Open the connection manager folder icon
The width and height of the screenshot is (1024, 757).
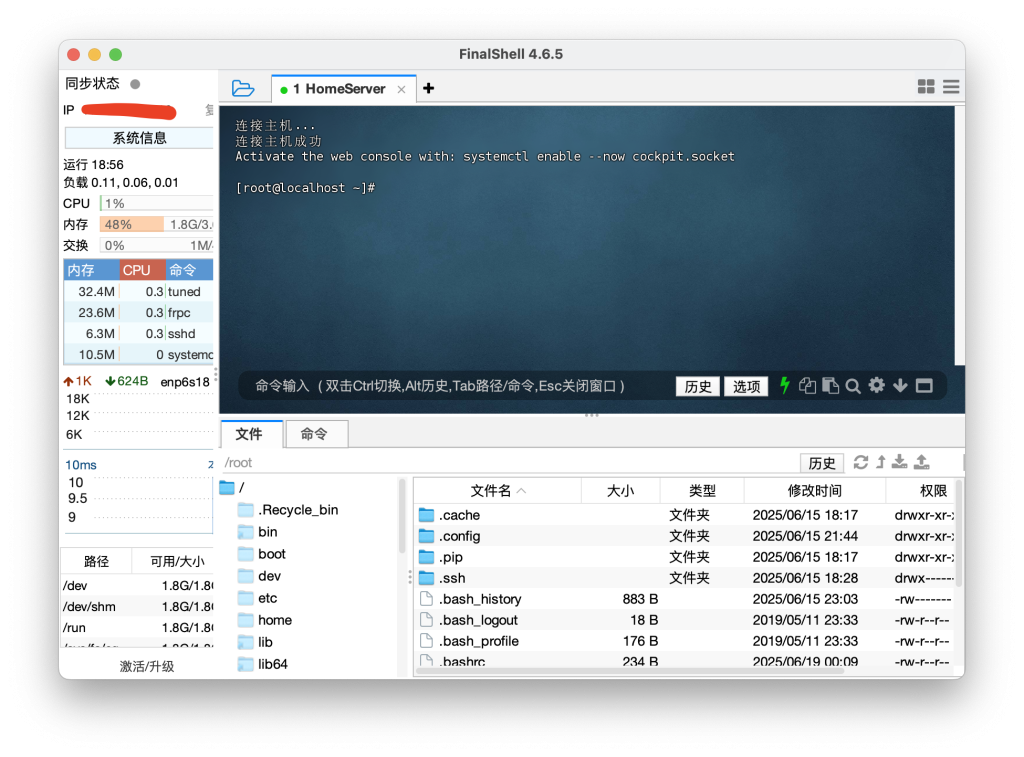242,88
